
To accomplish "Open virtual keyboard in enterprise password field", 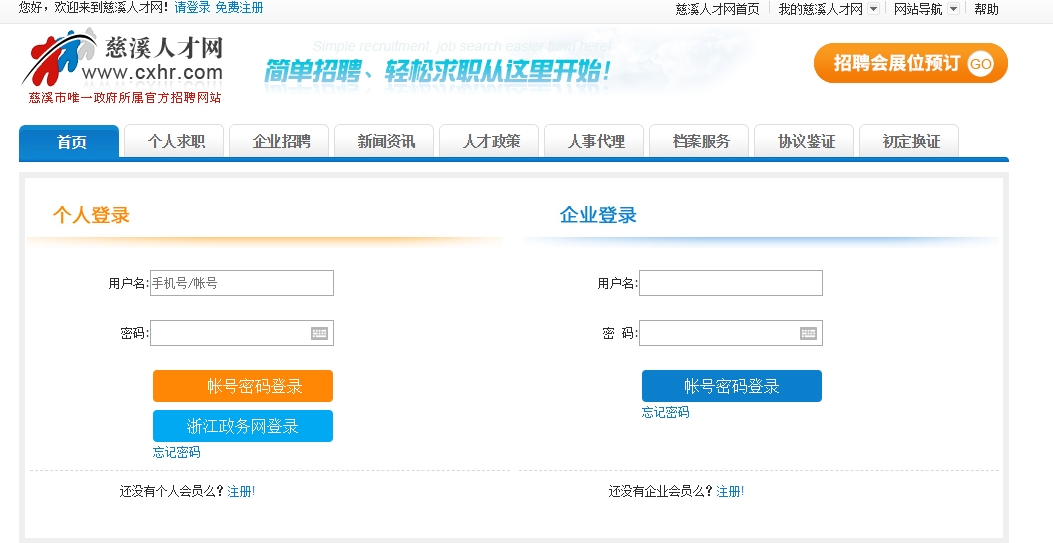I will 808,333.
